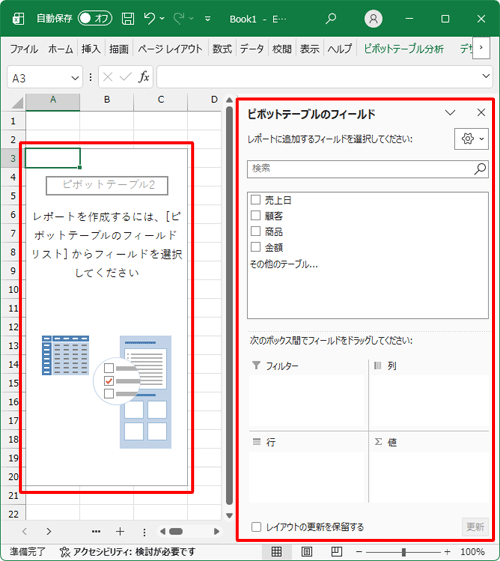Click the Save icon in title bar
The width and height of the screenshot is (500, 561).
(128, 19)
